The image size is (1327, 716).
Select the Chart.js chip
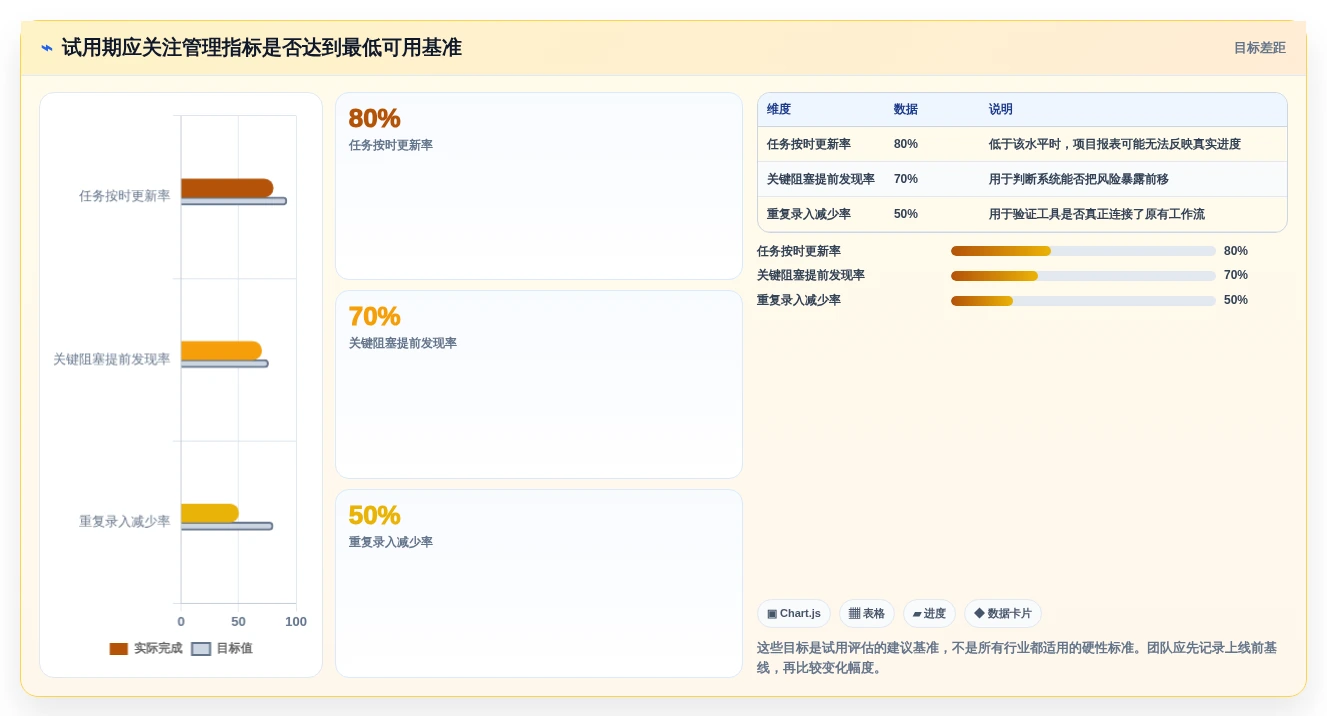pos(794,613)
